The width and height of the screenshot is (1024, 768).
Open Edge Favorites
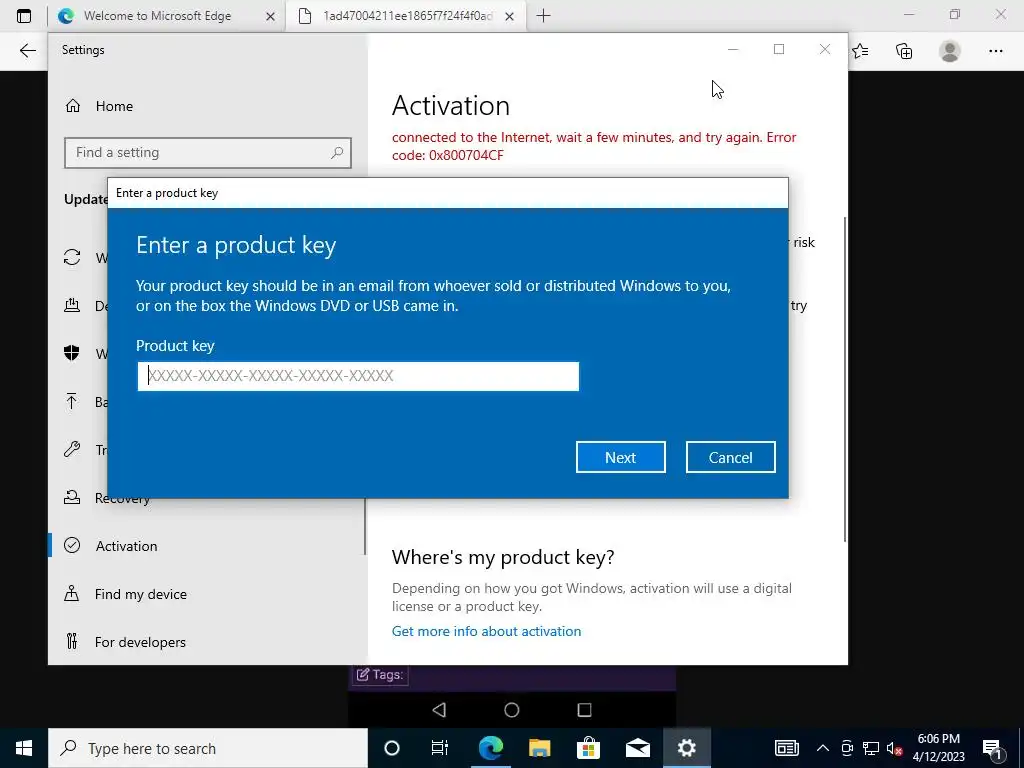pyautogui.click(x=861, y=51)
